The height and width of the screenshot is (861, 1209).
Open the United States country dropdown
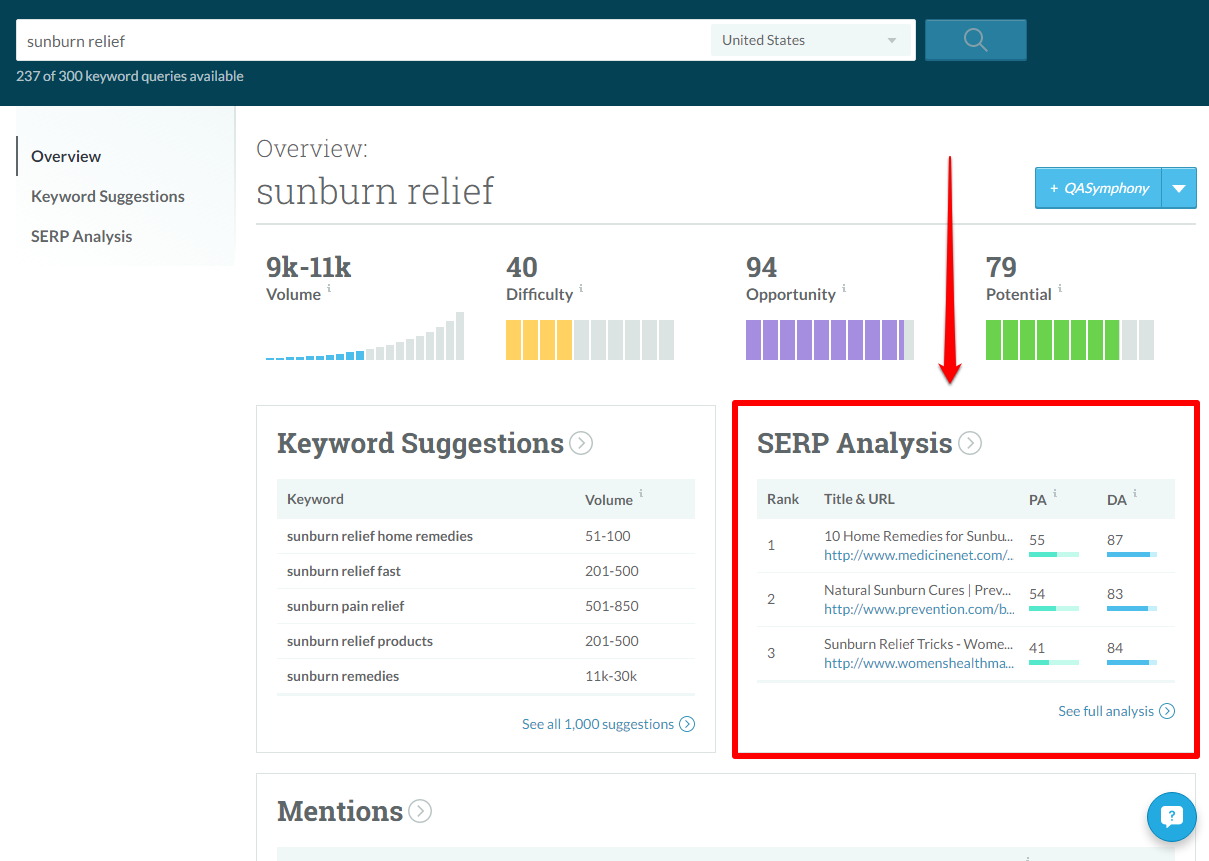click(811, 40)
